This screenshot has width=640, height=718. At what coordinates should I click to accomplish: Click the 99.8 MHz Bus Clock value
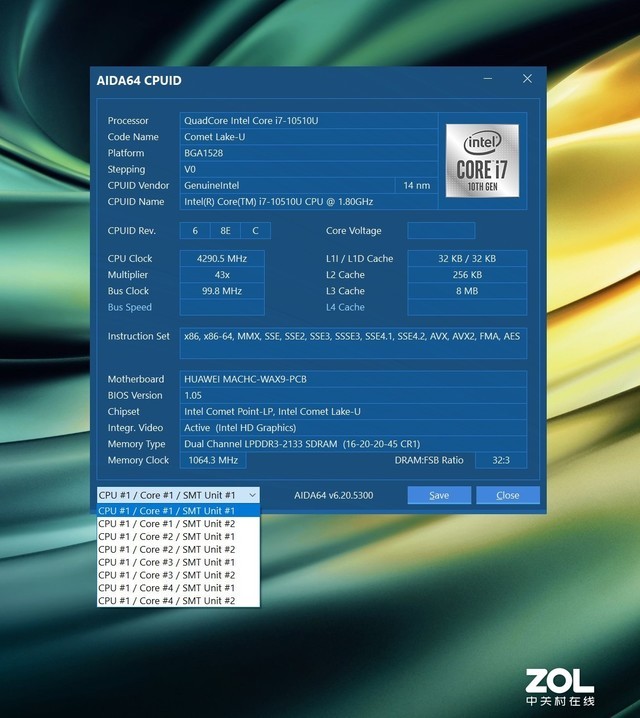[222, 291]
